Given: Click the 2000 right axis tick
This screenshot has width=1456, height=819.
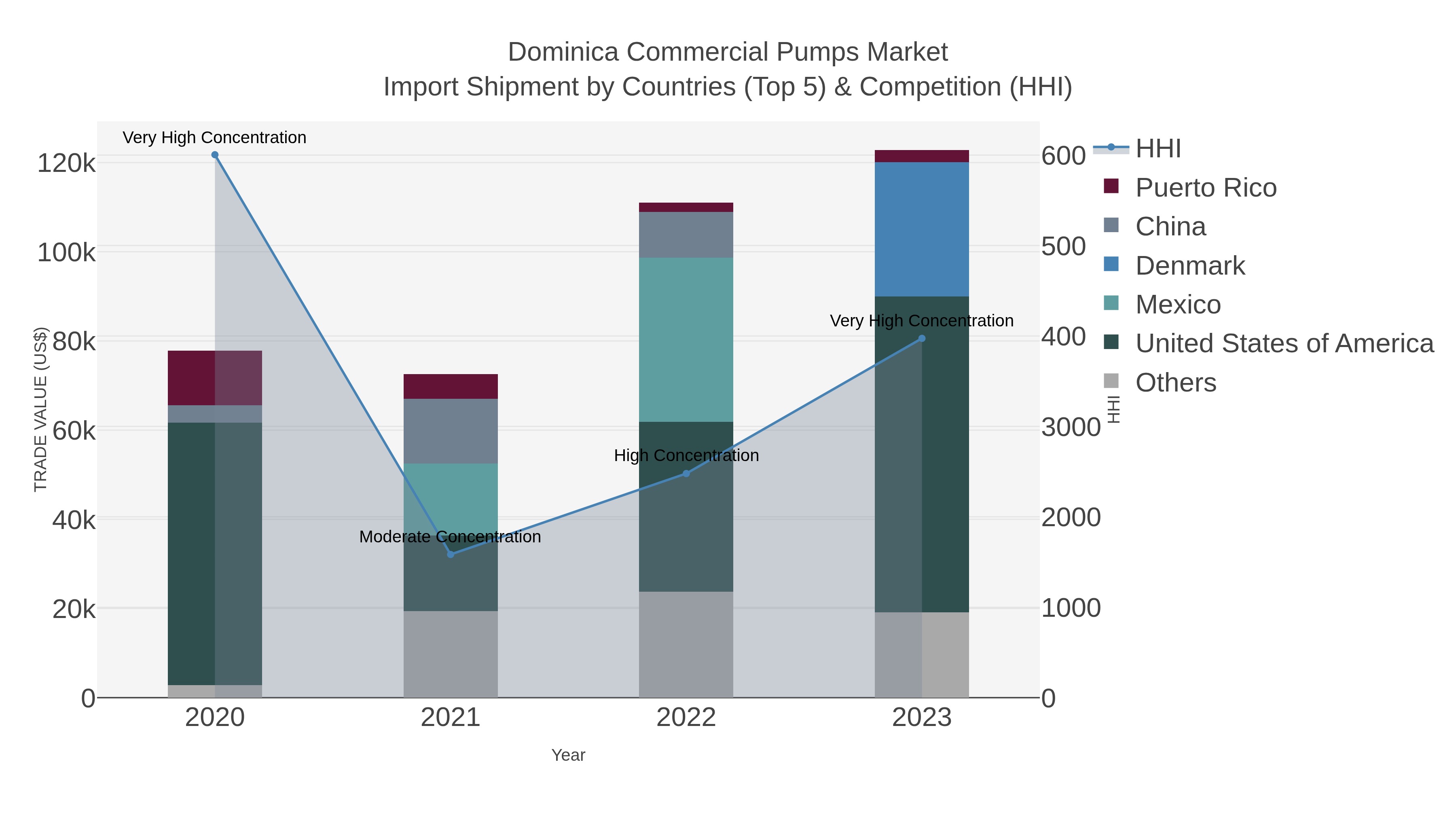Looking at the screenshot, I should tap(1071, 518).
